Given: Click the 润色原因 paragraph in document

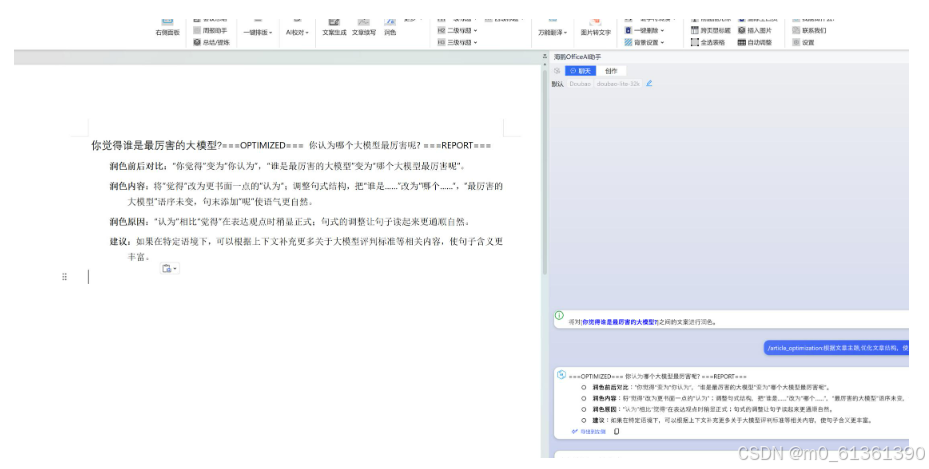Looking at the screenshot, I should [290, 222].
